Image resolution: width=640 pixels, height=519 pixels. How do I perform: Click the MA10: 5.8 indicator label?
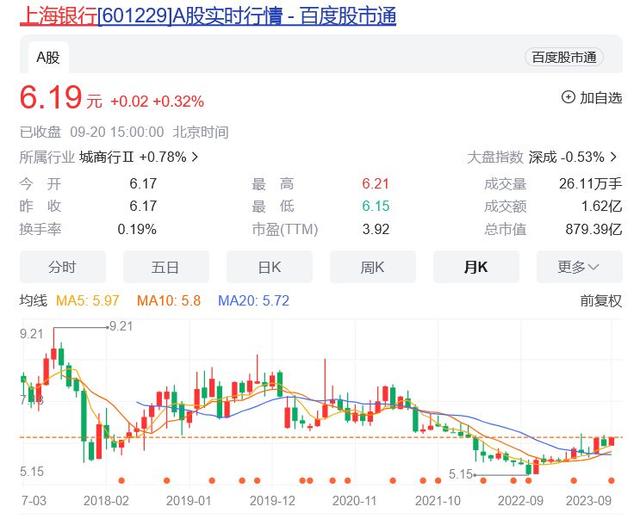point(169,301)
